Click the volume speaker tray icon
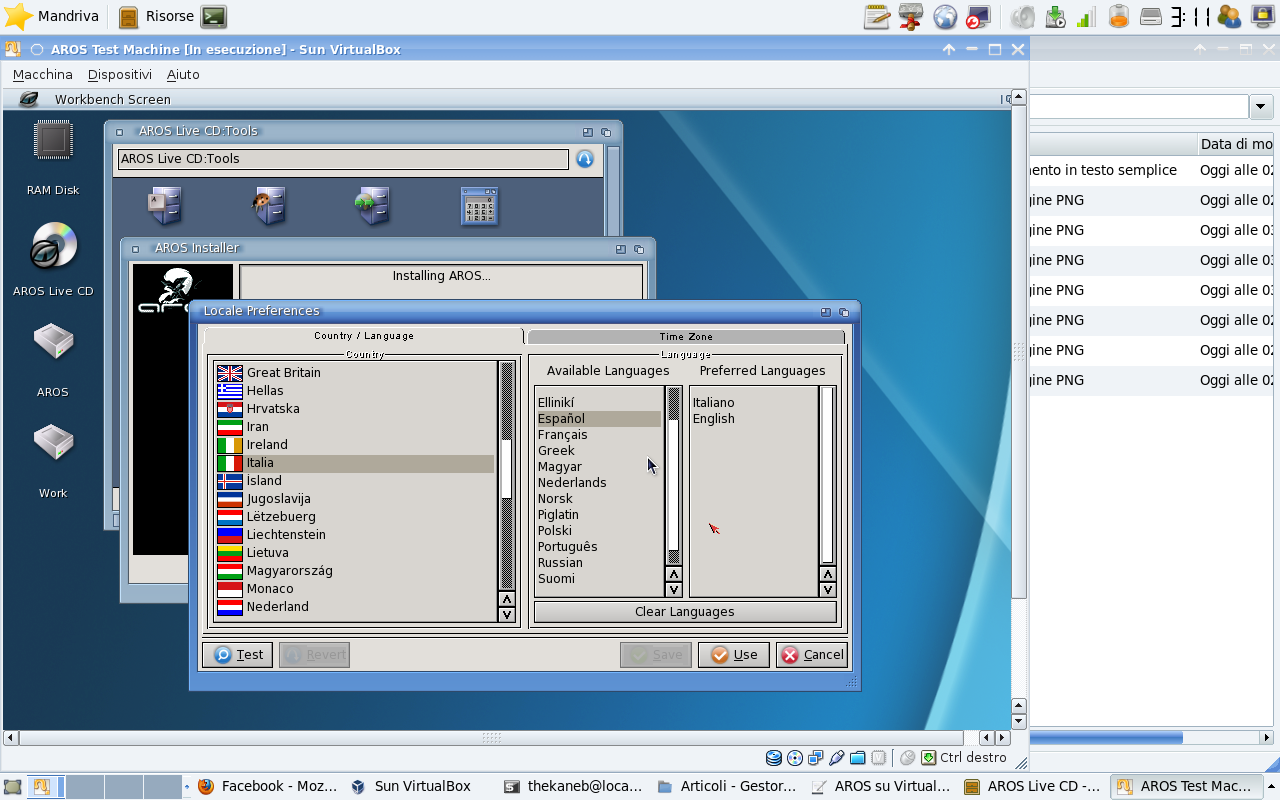1280x800 pixels. (1023, 16)
